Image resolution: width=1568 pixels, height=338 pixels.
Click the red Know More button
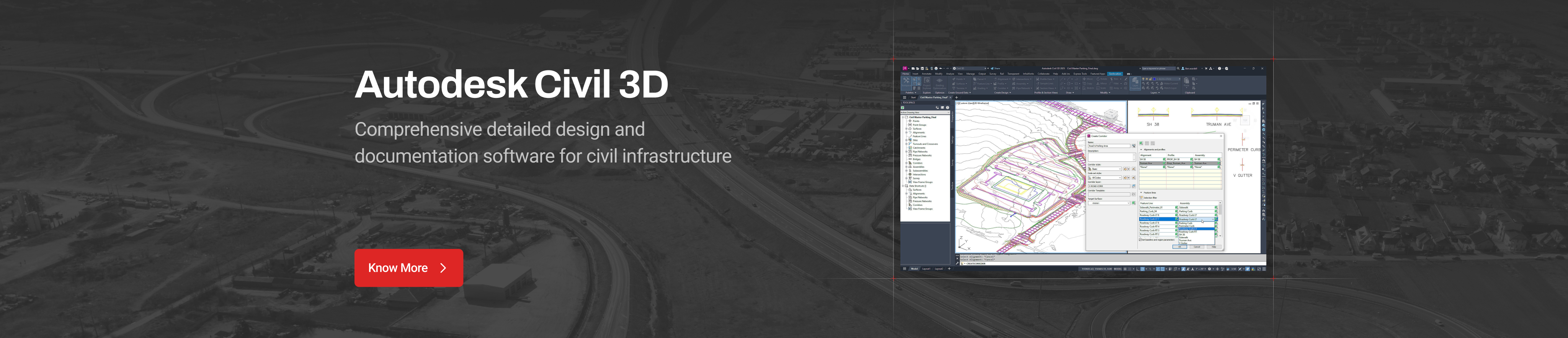point(408,268)
